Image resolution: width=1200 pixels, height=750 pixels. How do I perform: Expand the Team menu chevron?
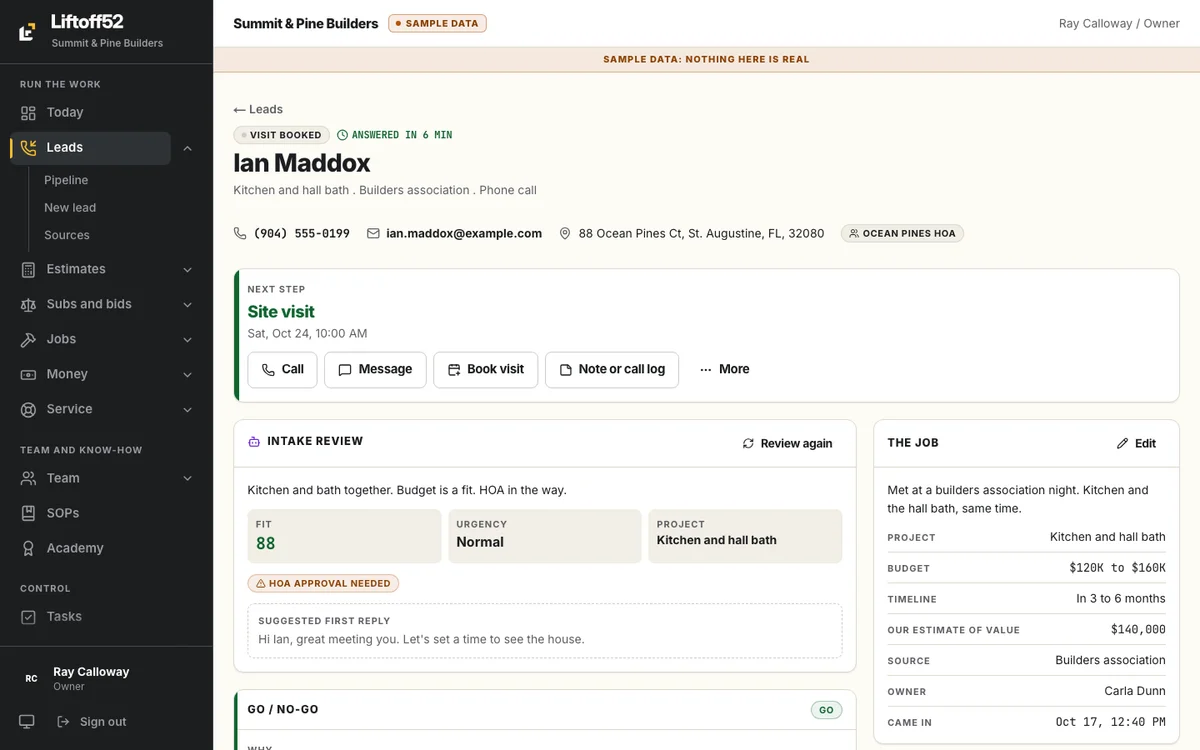(187, 479)
